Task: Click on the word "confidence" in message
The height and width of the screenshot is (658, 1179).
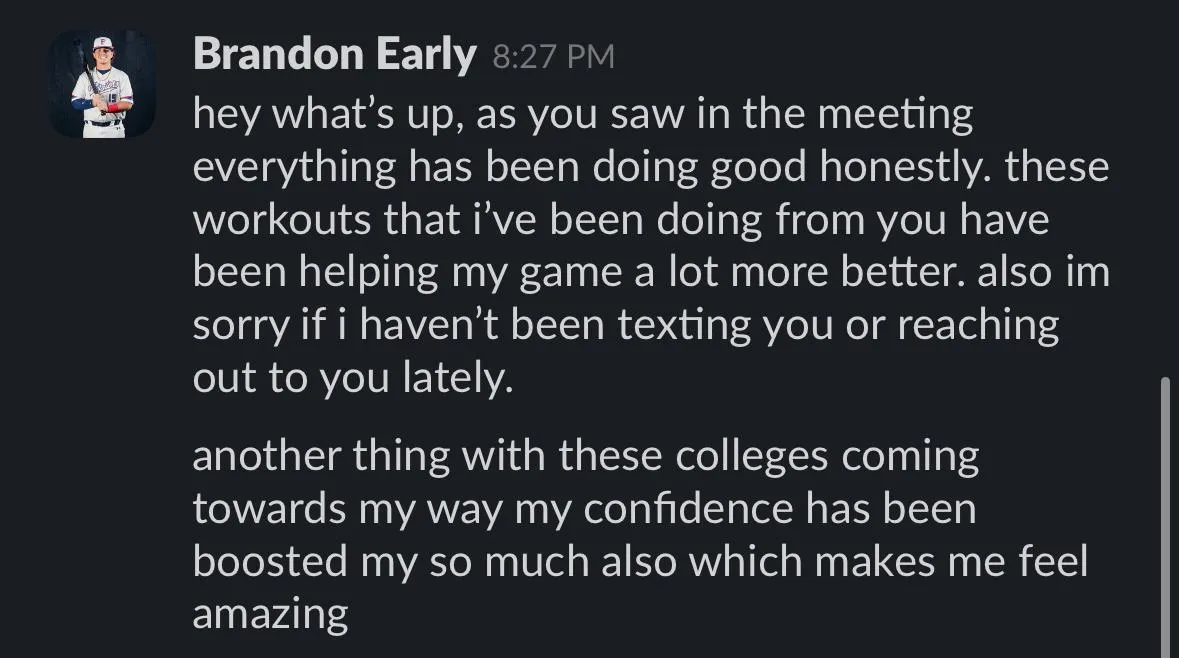Action: coord(688,509)
